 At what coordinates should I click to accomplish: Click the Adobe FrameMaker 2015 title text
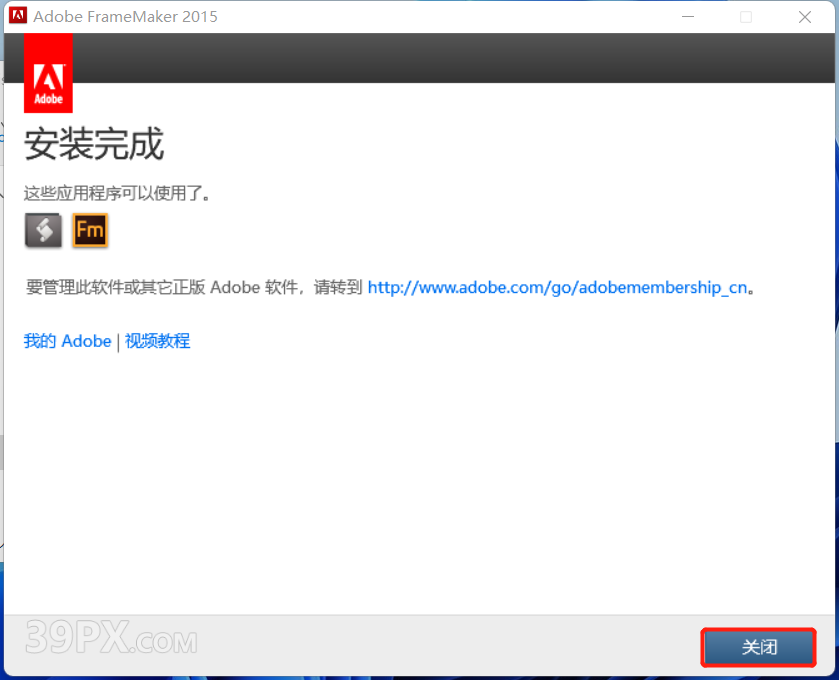125,17
